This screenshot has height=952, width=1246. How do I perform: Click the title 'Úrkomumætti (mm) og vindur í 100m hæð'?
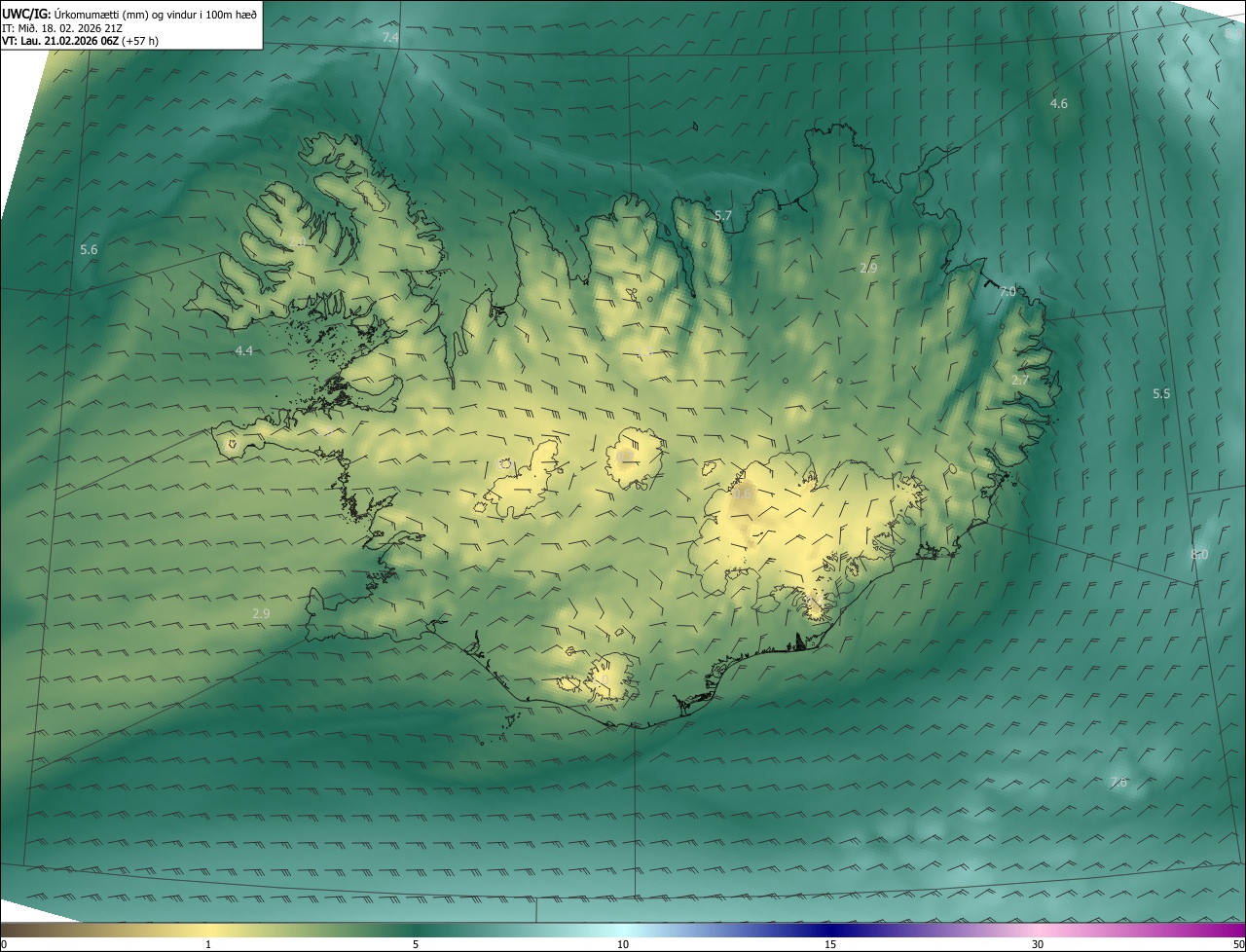pyautogui.click(x=155, y=15)
